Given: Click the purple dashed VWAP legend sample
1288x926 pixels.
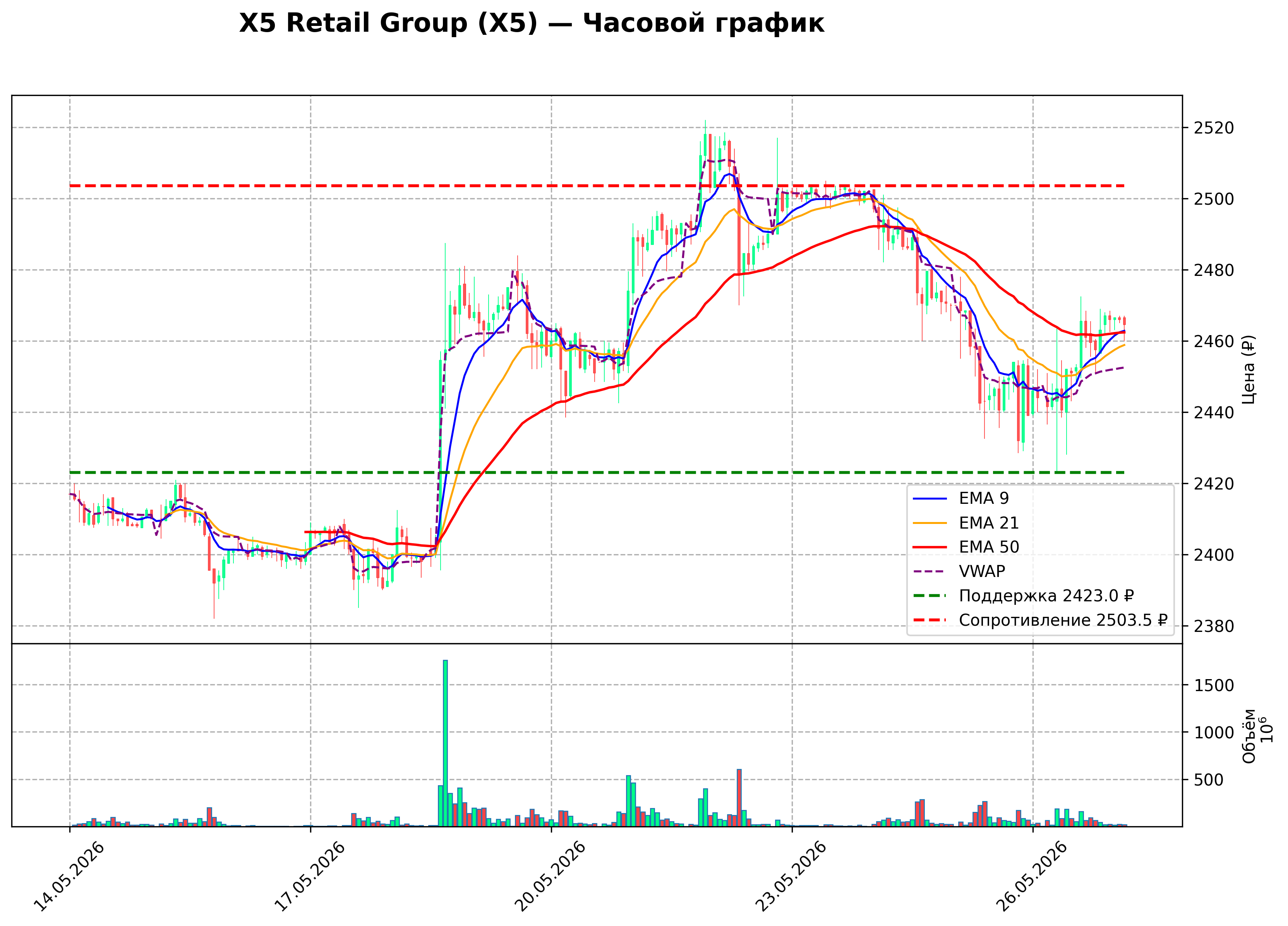Looking at the screenshot, I should [x=930, y=572].
